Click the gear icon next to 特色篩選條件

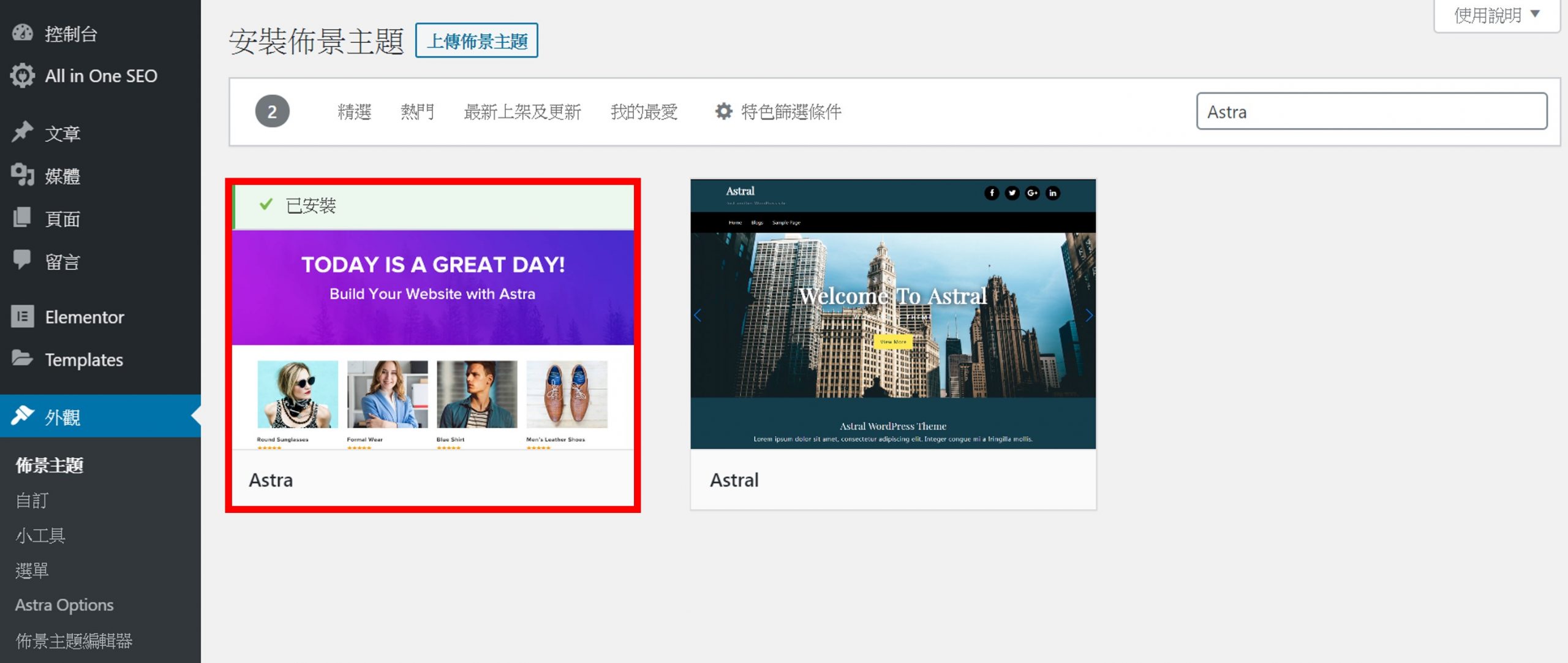(723, 112)
